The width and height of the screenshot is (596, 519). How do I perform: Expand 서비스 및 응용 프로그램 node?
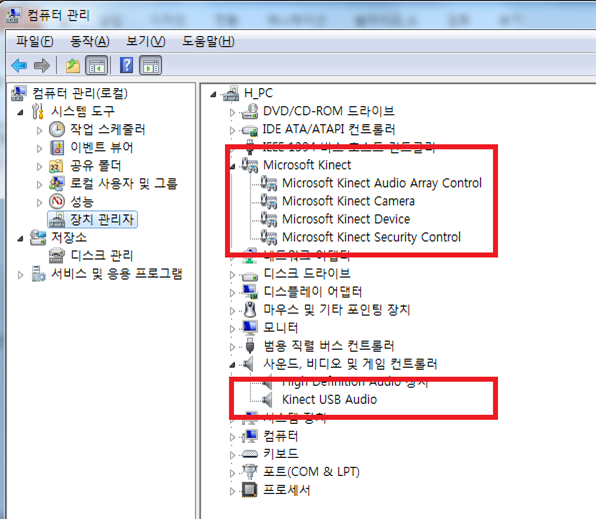point(21,275)
